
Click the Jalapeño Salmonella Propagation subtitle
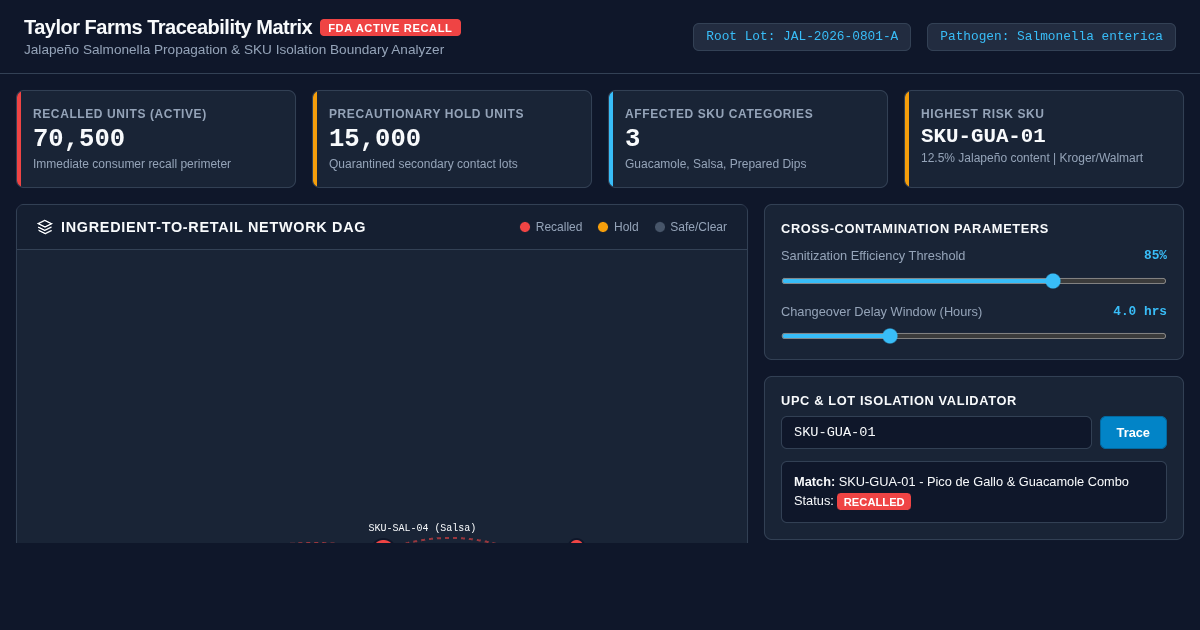coord(234,50)
